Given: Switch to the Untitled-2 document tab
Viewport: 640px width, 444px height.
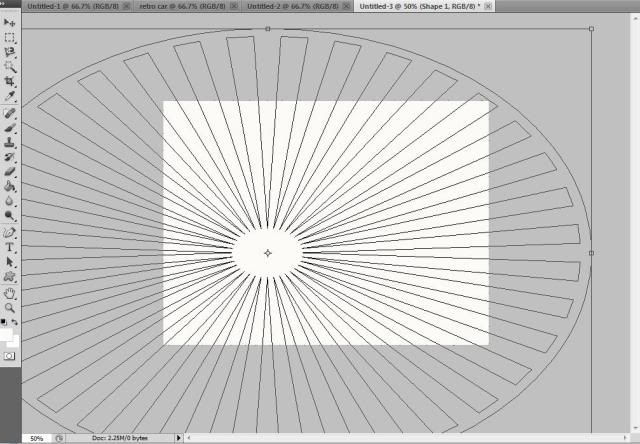Looking at the screenshot, I should [x=293, y=6].
